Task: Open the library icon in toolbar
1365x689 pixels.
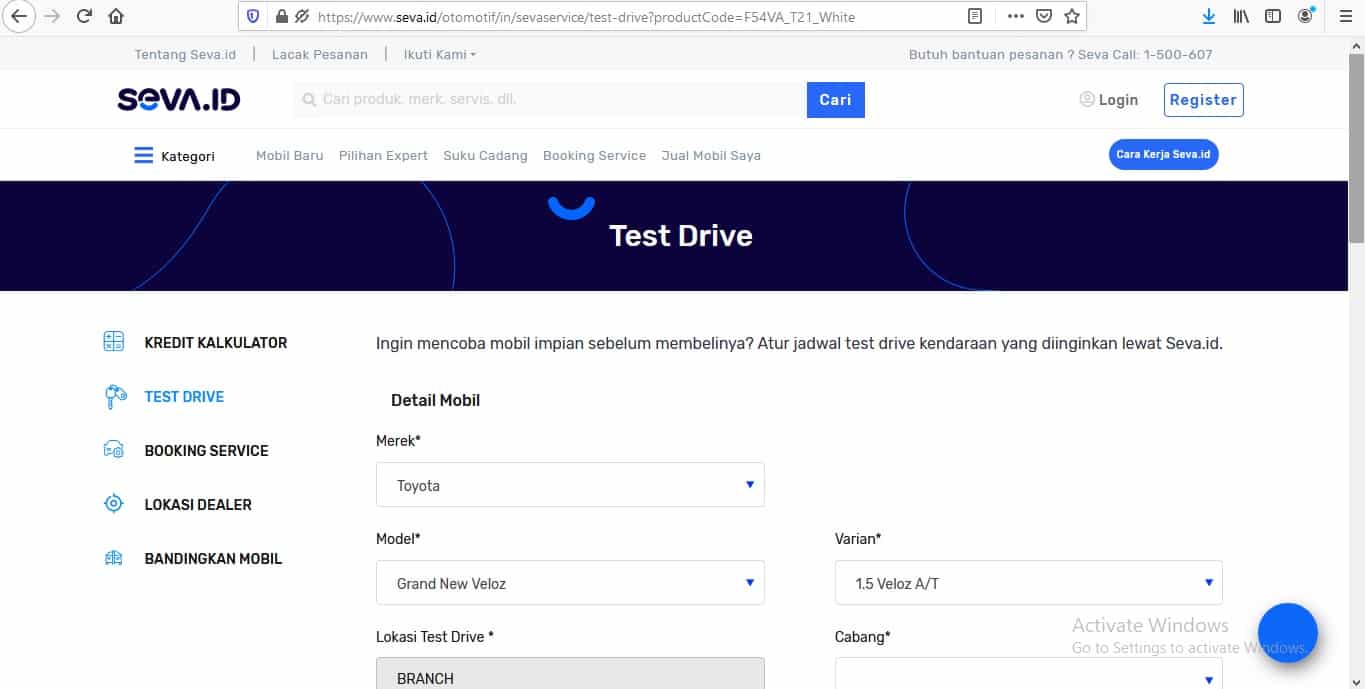Action: tap(1241, 16)
